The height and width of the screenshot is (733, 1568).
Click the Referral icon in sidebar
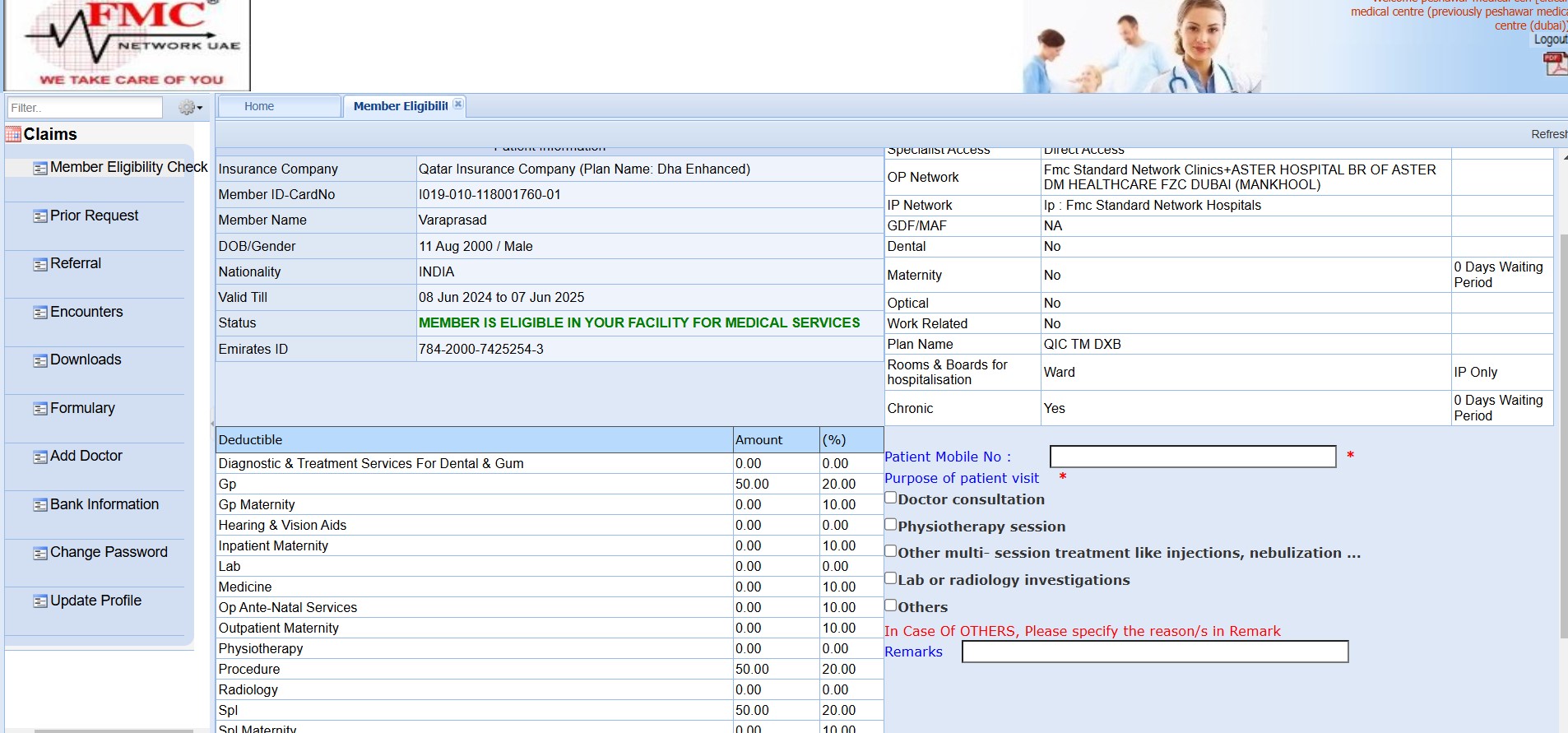(x=39, y=264)
